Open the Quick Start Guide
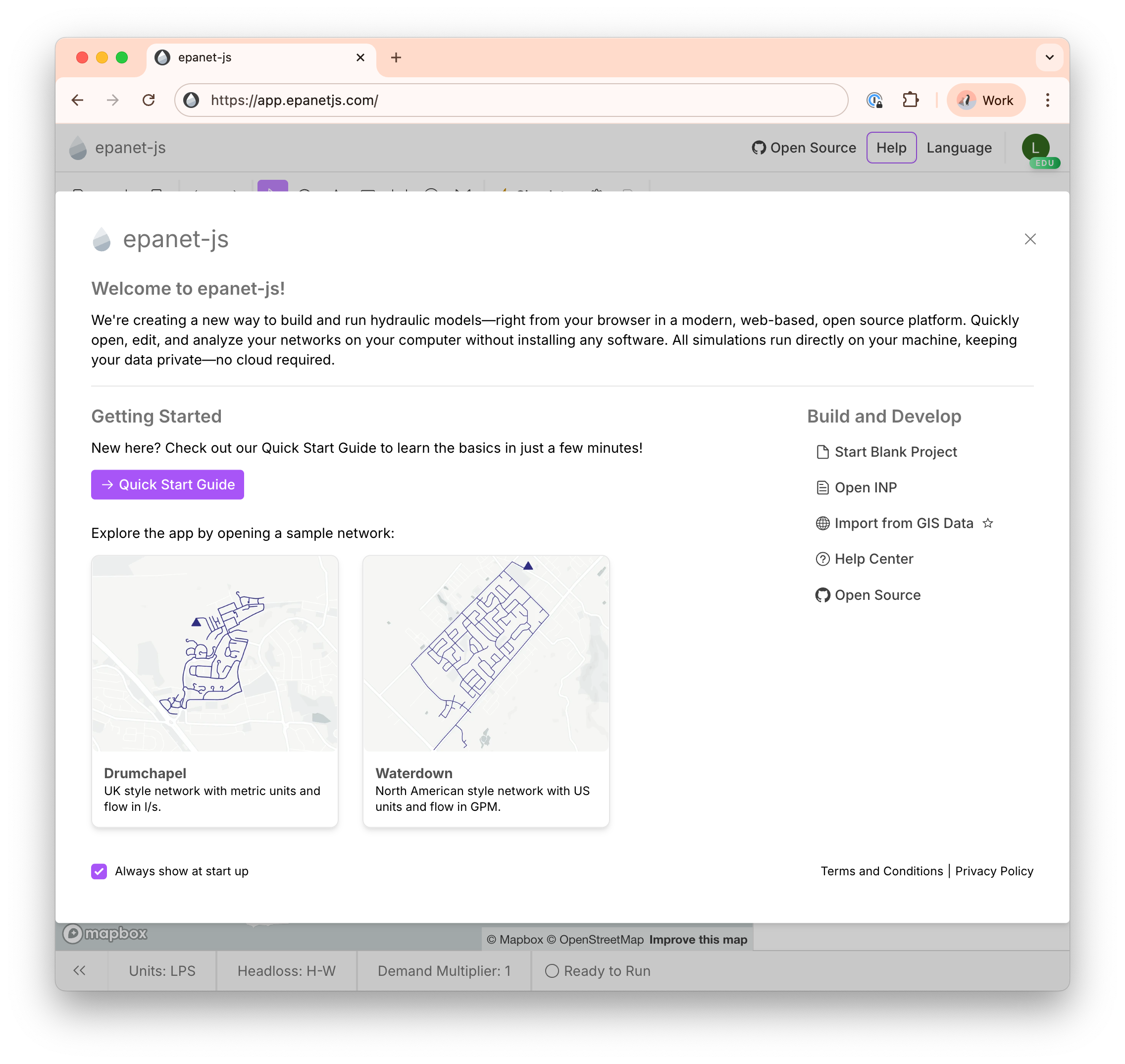Screen dimensions: 1125x1064 167,484
